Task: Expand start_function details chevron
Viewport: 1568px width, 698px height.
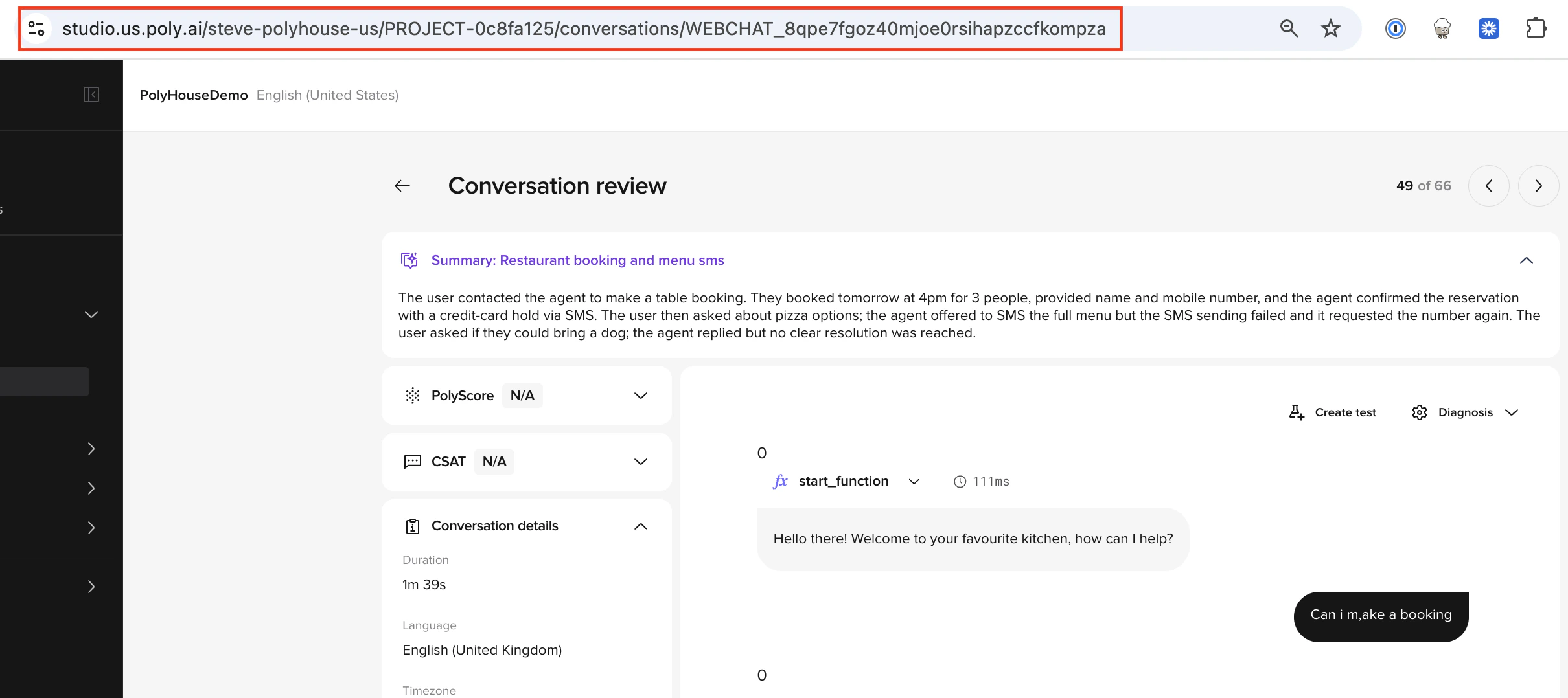Action: pos(914,482)
